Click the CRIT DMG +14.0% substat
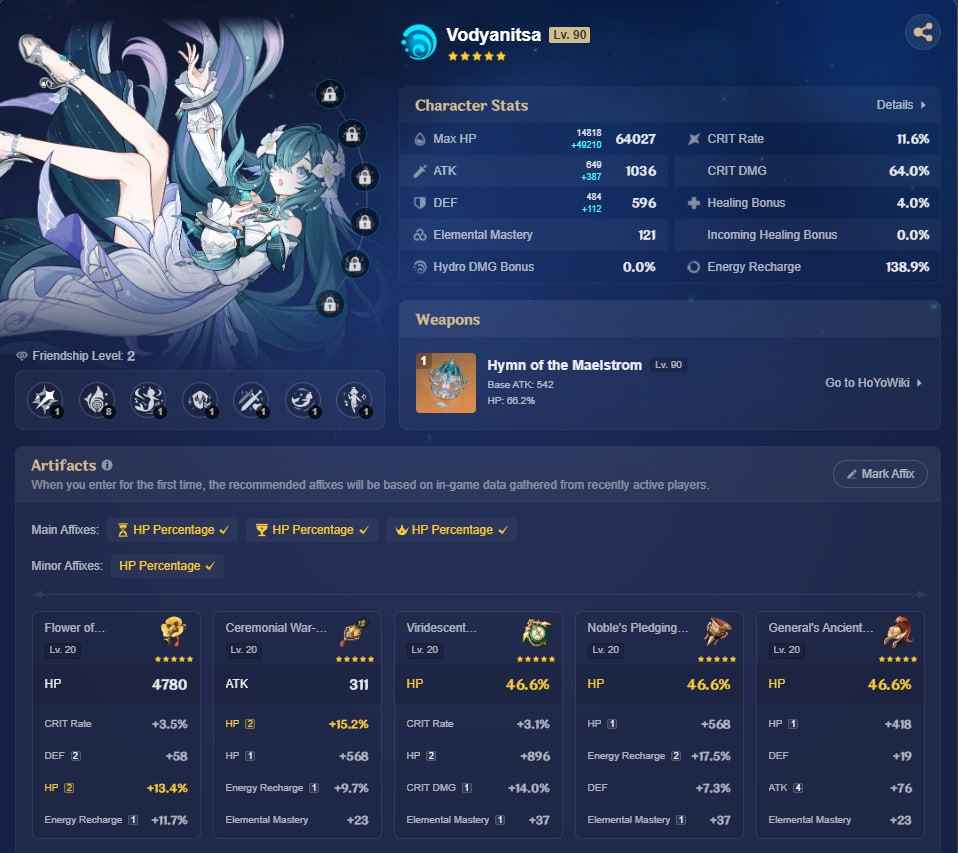958x853 pixels. coord(478,788)
